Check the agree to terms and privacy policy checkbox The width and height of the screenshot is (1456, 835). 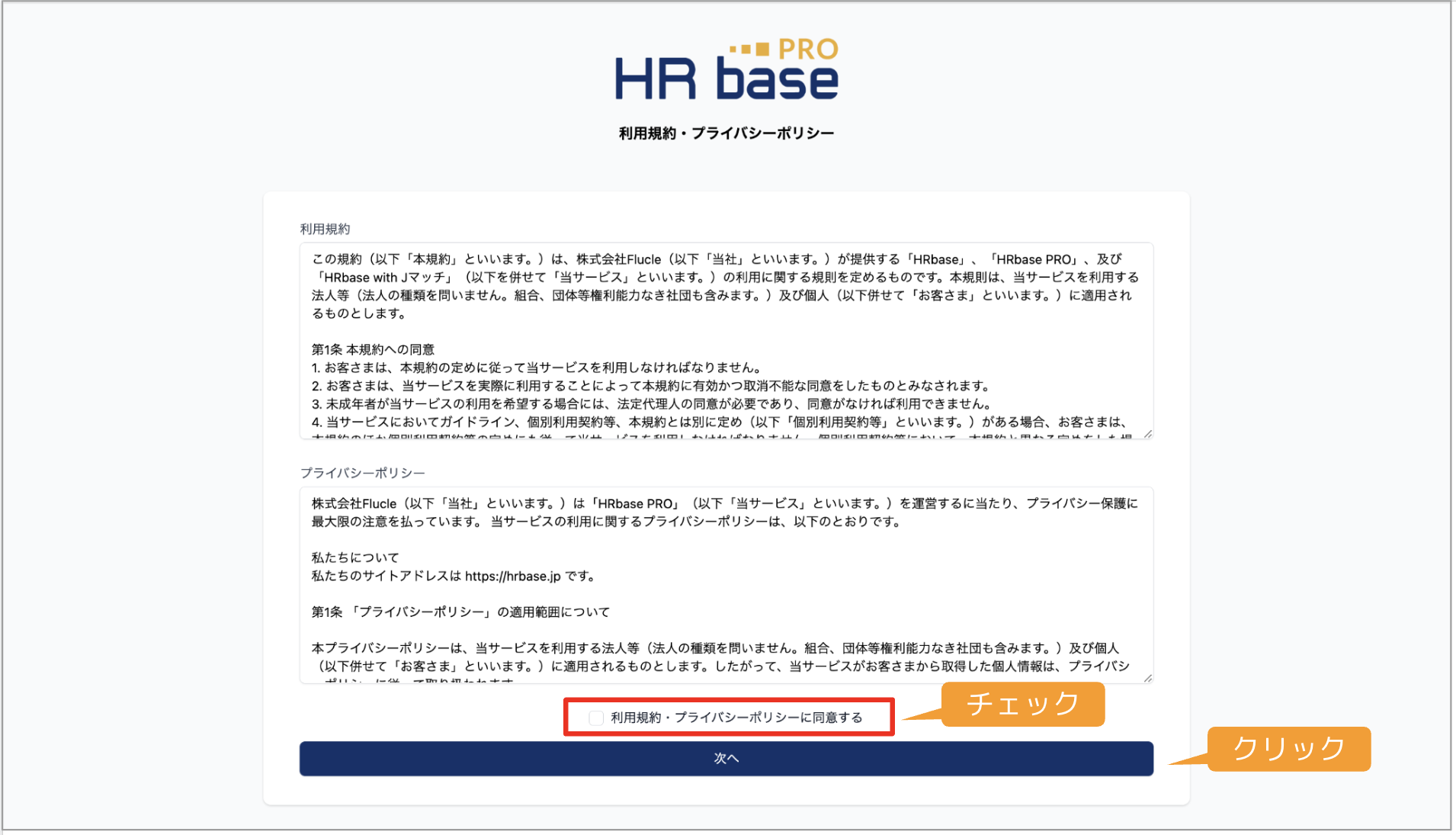pyautogui.click(x=596, y=718)
